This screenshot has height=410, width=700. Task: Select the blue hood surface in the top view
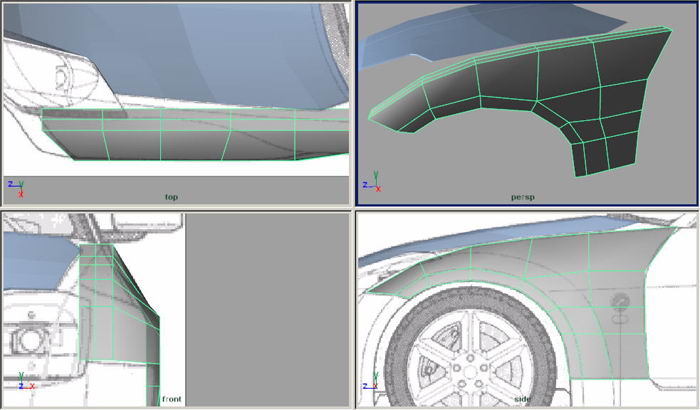pyautogui.click(x=200, y=50)
